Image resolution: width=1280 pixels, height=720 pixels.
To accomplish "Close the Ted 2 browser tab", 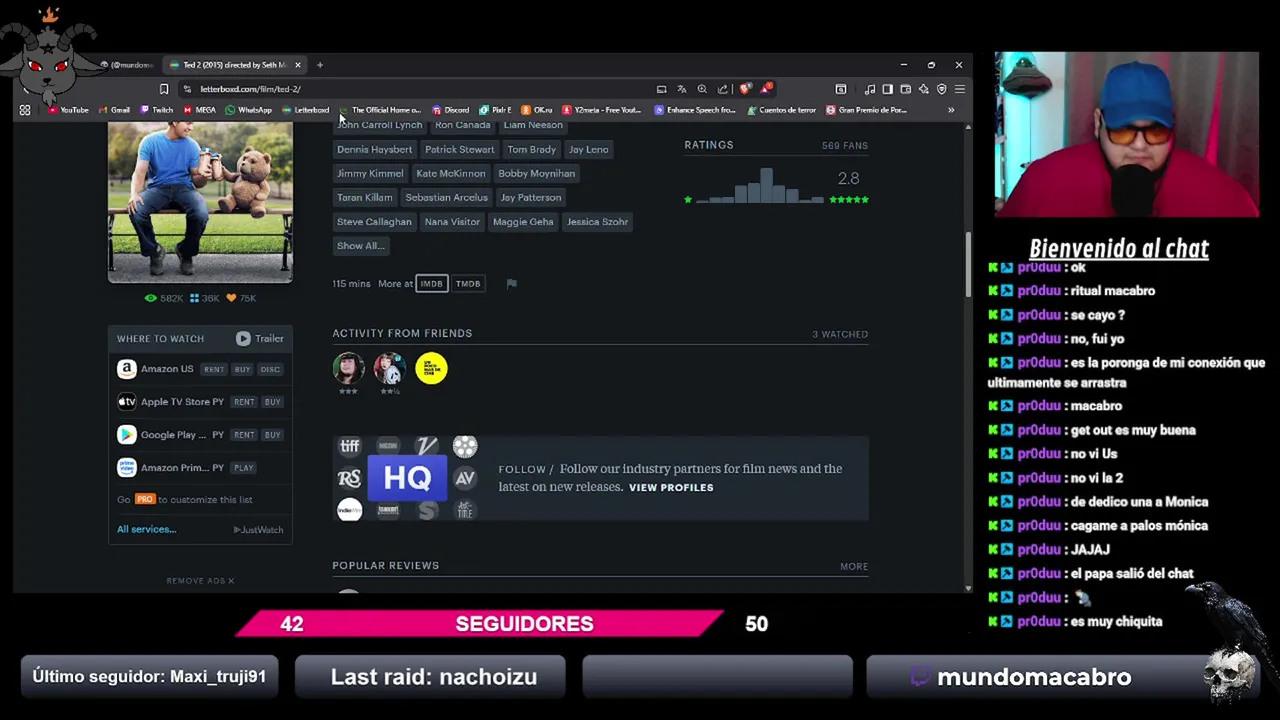I will (x=297, y=65).
